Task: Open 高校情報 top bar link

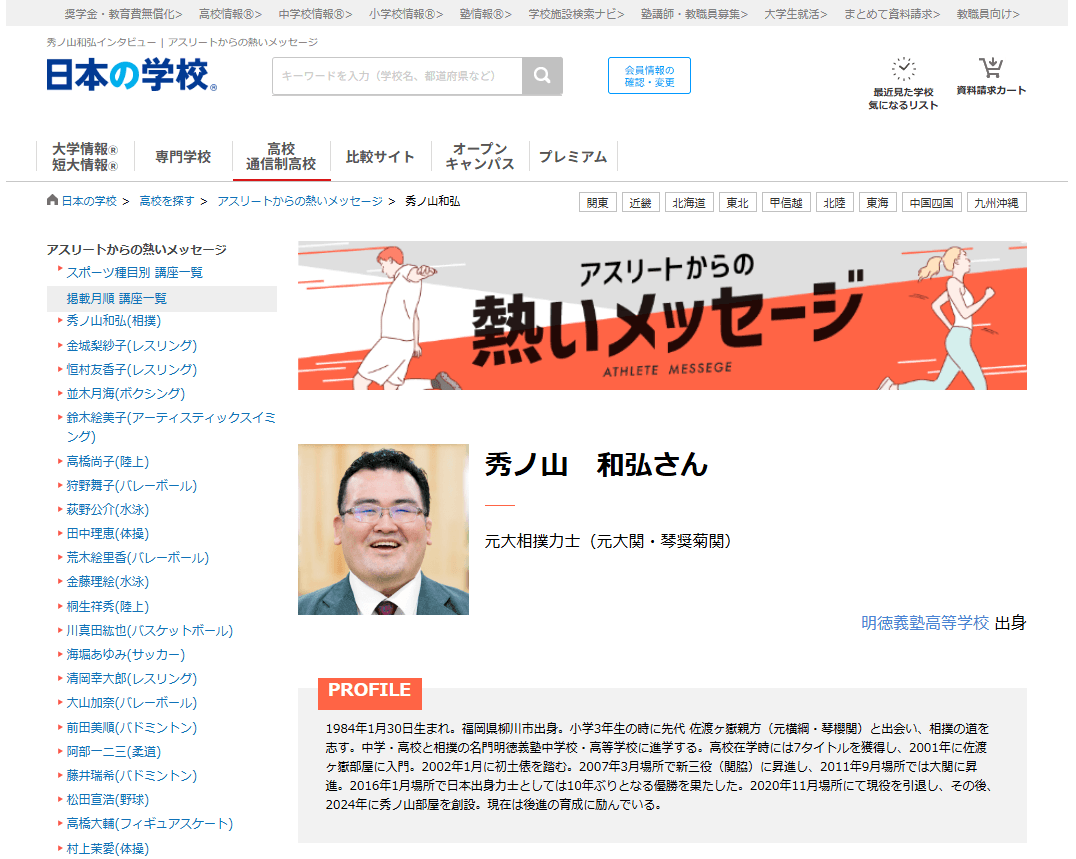Action: (231, 14)
